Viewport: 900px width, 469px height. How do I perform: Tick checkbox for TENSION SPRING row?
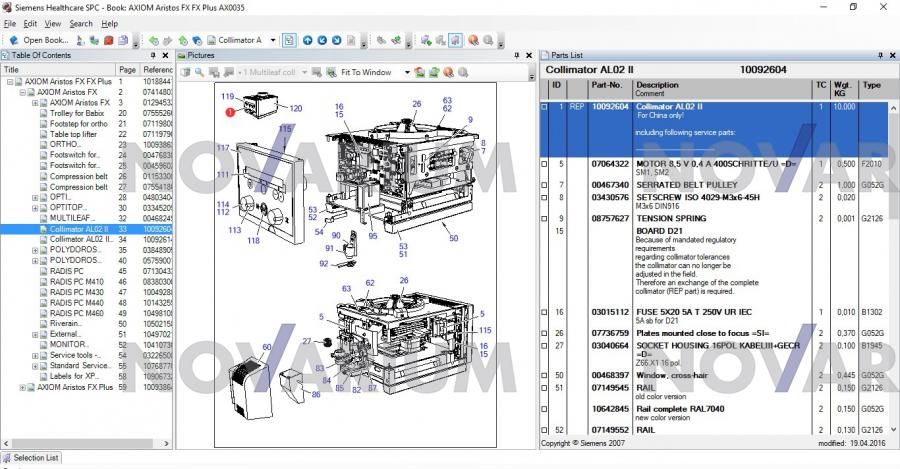pyautogui.click(x=545, y=218)
